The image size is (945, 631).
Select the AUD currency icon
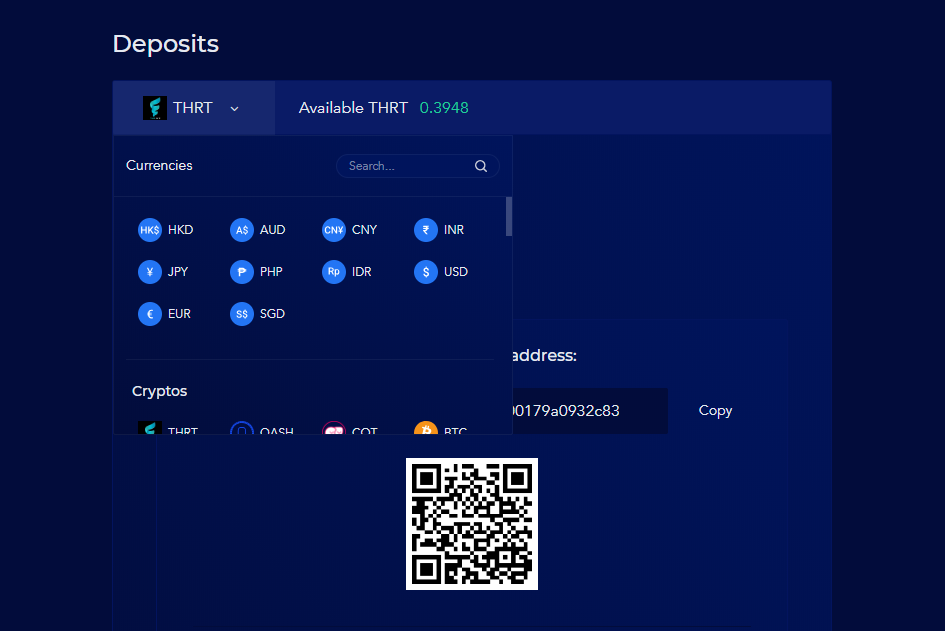[242, 230]
